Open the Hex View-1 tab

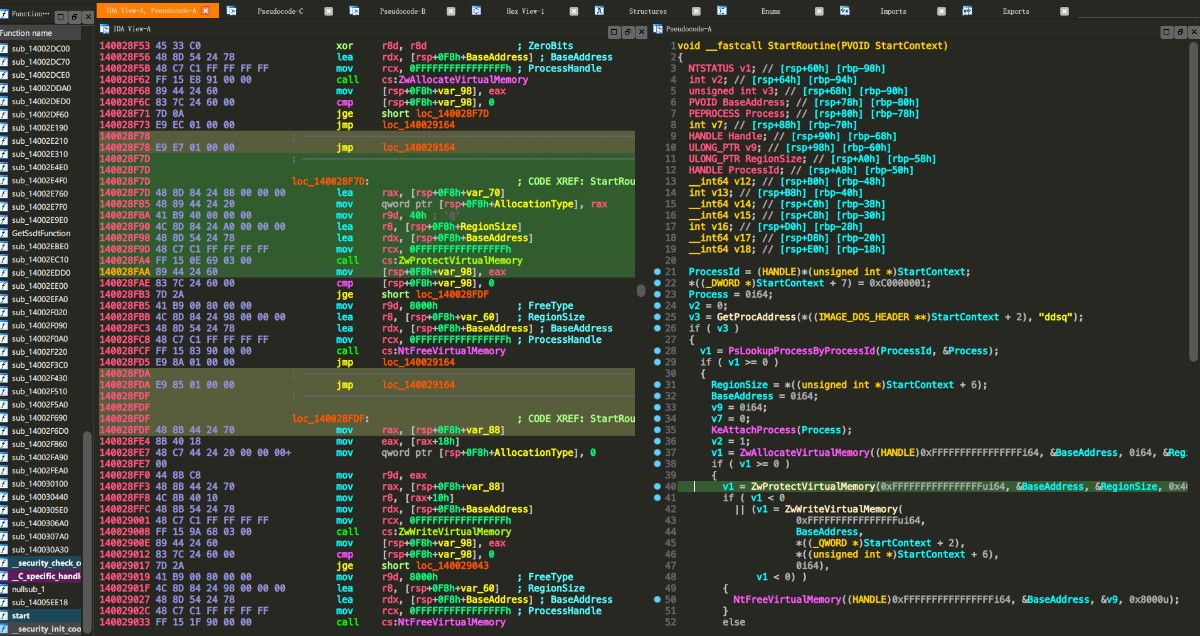[526, 10]
